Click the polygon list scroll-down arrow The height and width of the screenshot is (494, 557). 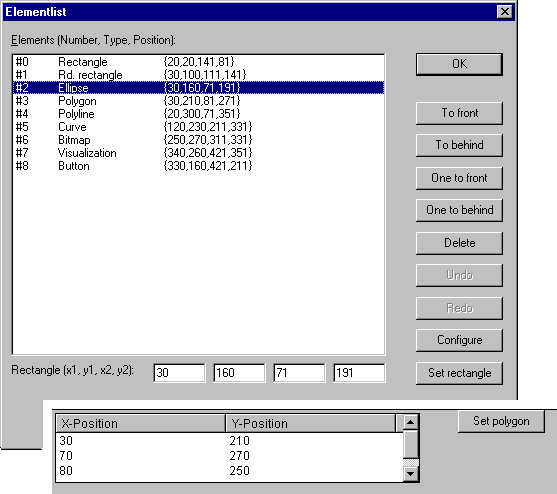[x=411, y=474]
